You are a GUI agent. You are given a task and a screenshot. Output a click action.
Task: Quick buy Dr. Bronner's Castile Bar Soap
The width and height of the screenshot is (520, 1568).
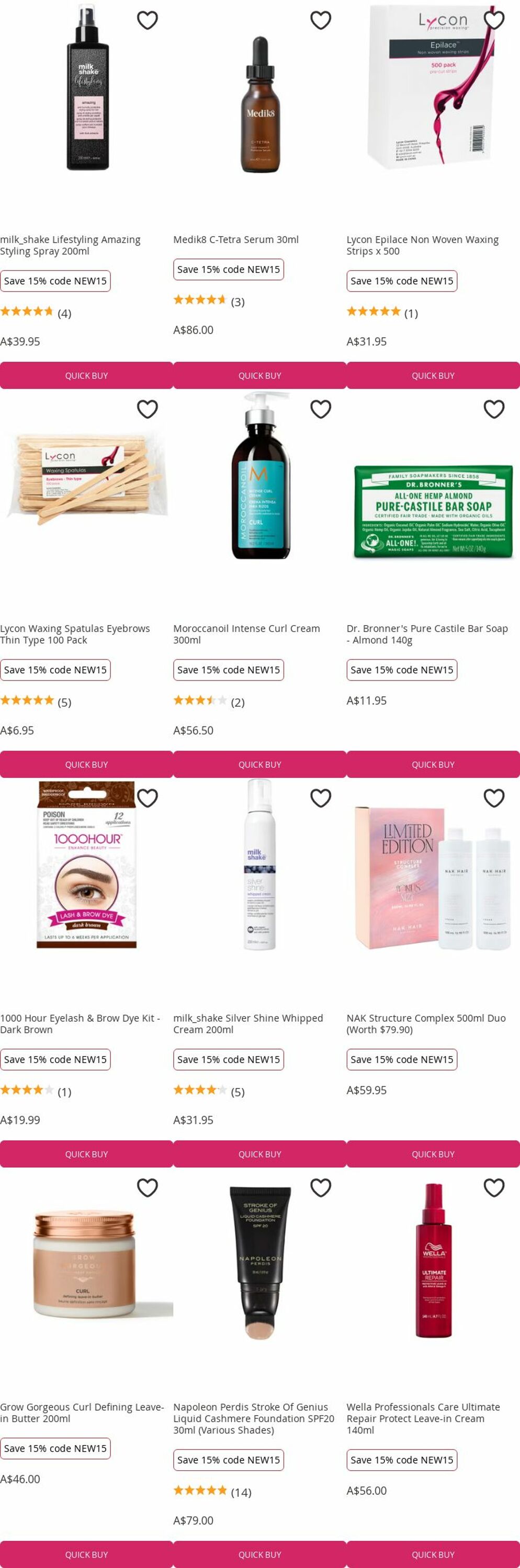pyautogui.click(x=433, y=765)
